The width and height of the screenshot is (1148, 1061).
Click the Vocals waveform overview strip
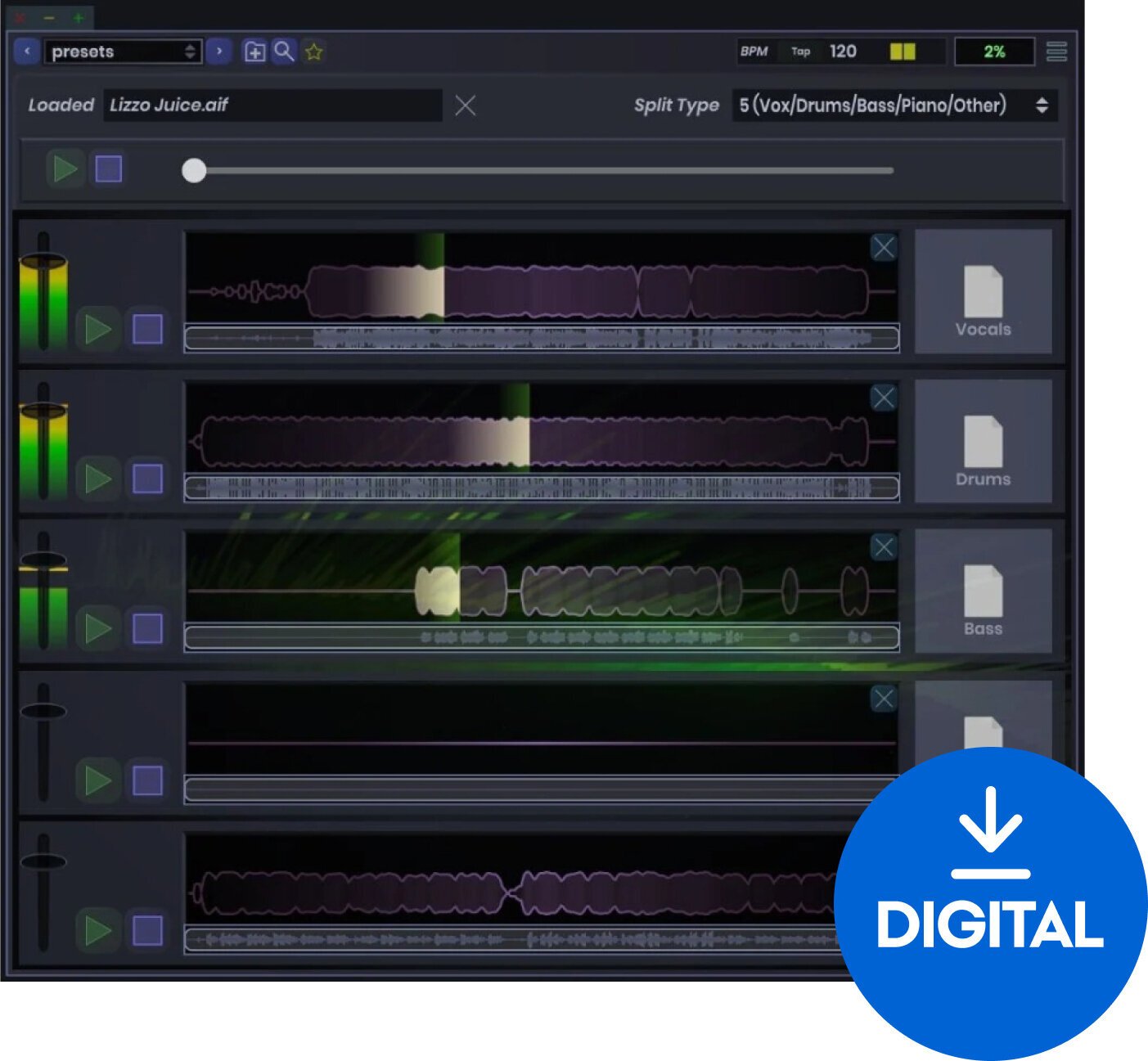pos(542,338)
